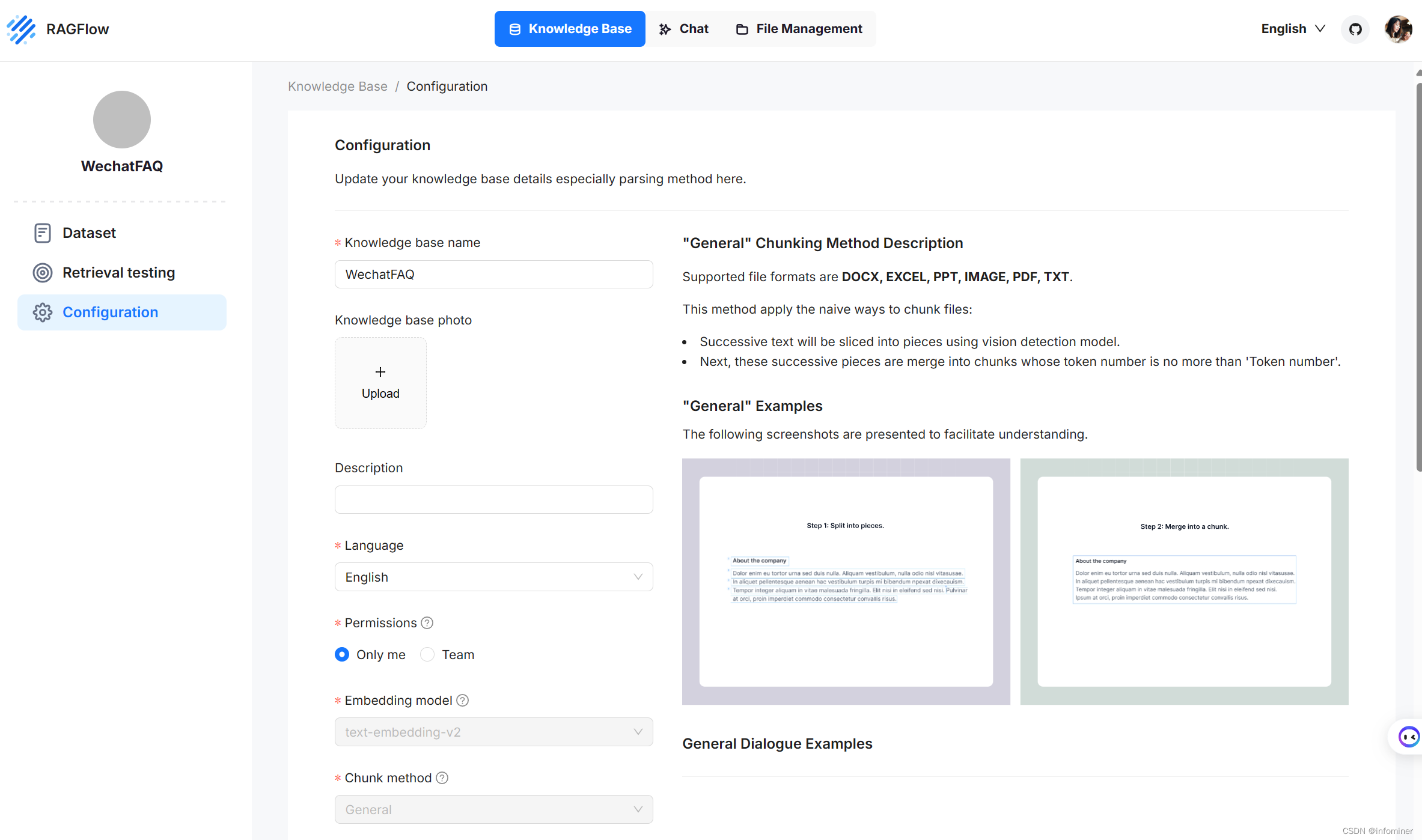
Task: Click the Chunk method help icon
Action: click(x=442, y=778)
